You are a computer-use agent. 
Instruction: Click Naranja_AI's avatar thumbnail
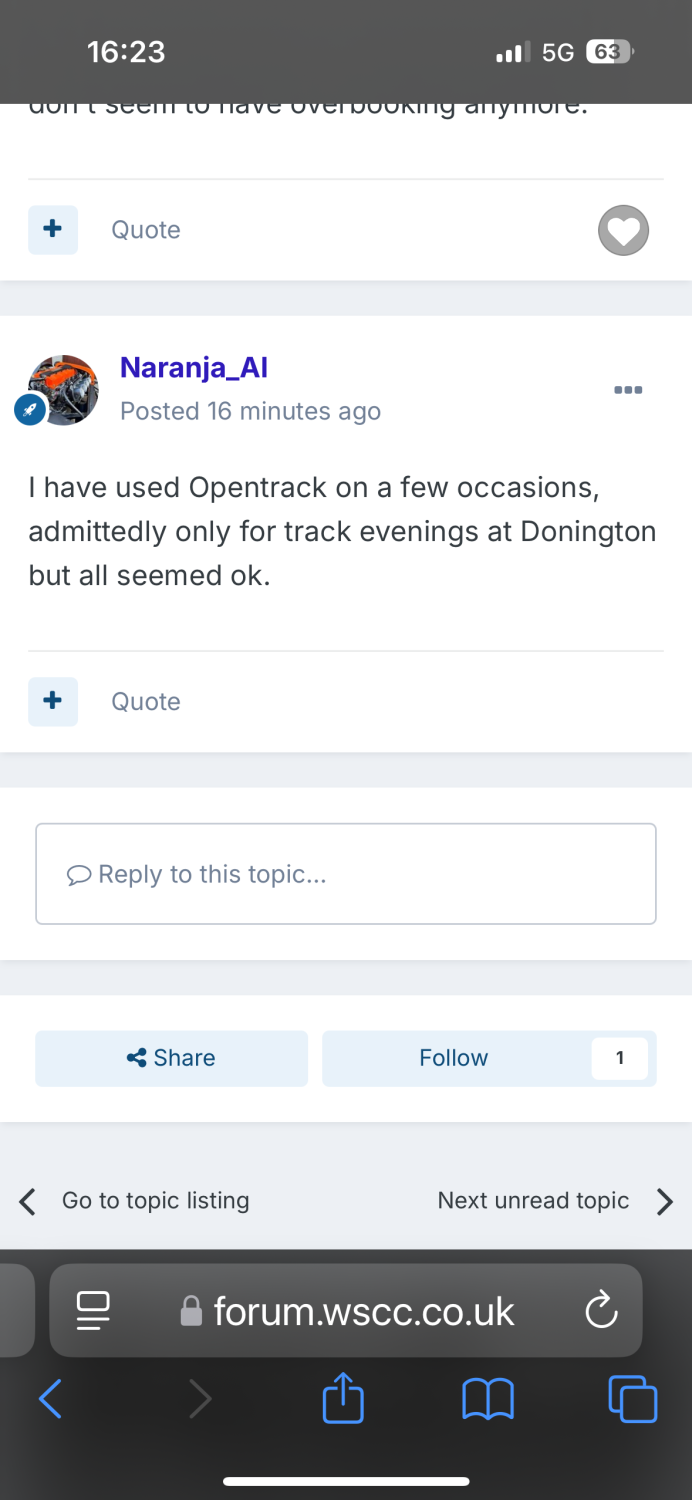64,389
